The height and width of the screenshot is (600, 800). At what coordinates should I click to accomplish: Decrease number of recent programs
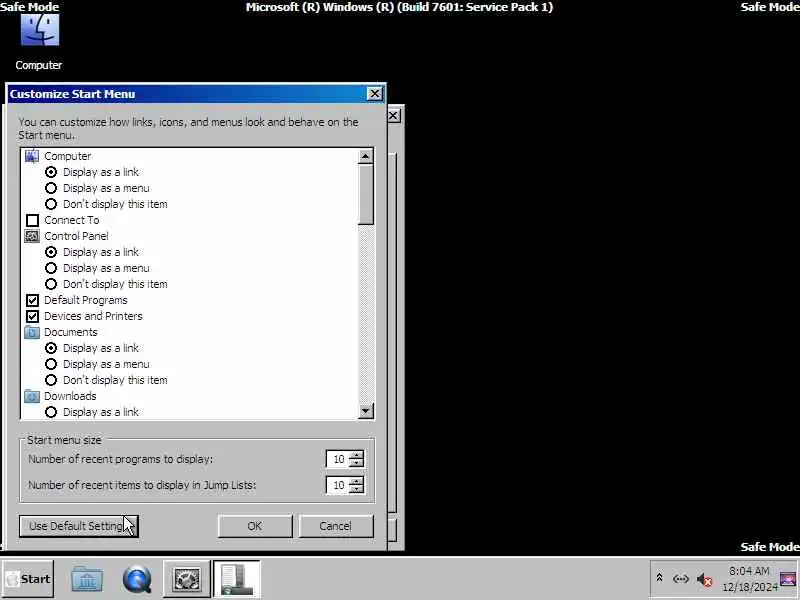point(357,463)
